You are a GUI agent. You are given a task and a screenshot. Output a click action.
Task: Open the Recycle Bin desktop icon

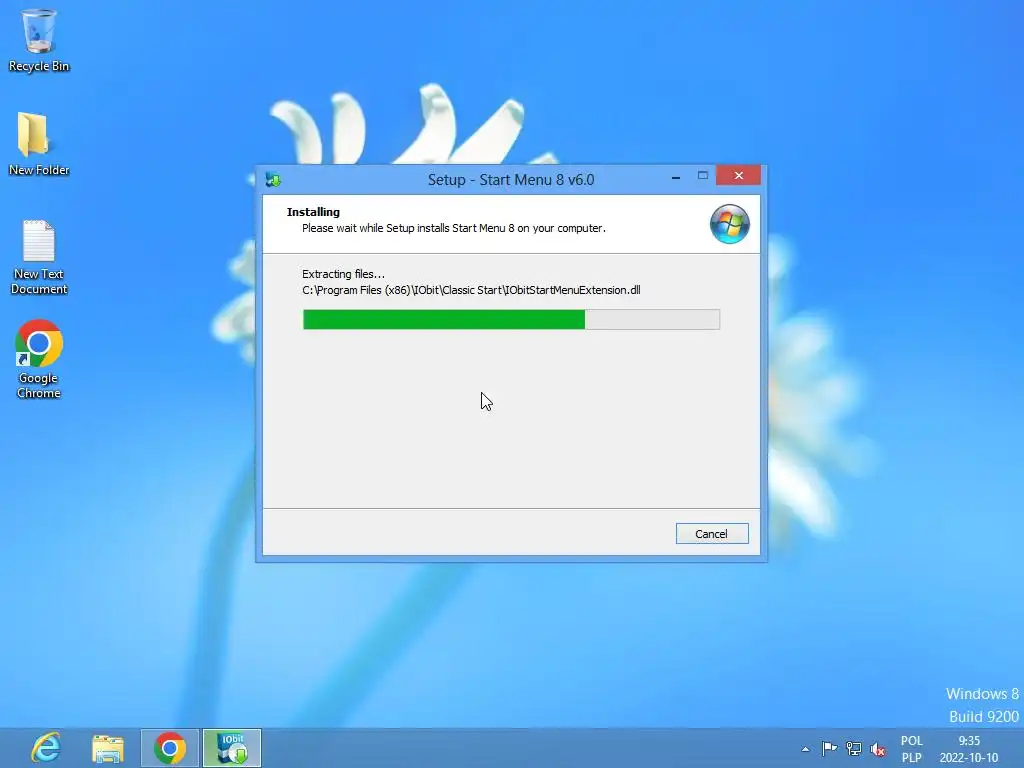point(39,40)
